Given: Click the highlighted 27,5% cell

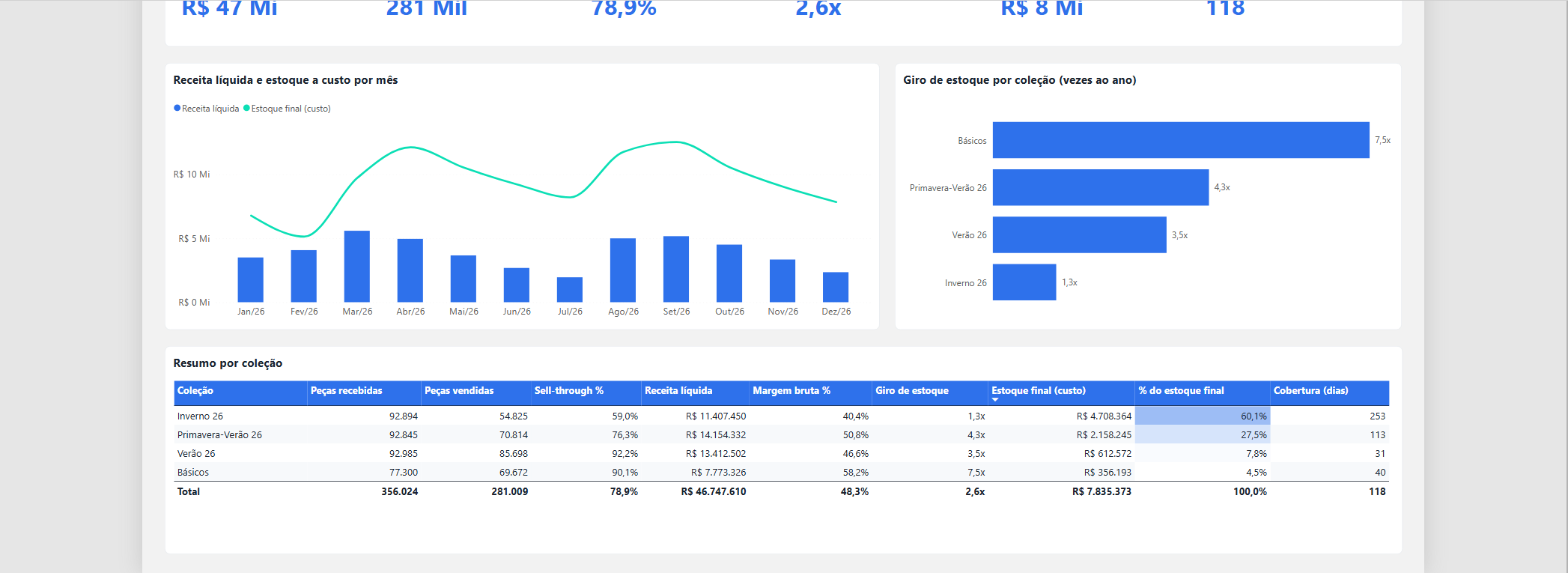Looking at the screenshot, I should (1203, 434).
